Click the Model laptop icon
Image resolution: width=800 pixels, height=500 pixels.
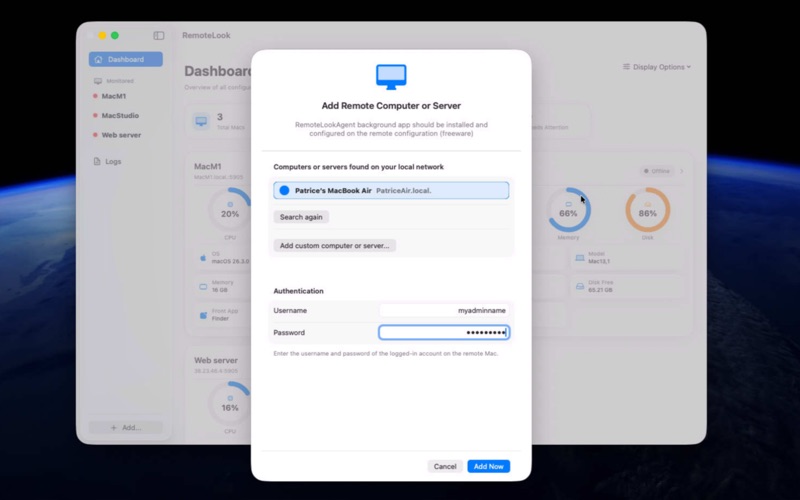point(580,258)
